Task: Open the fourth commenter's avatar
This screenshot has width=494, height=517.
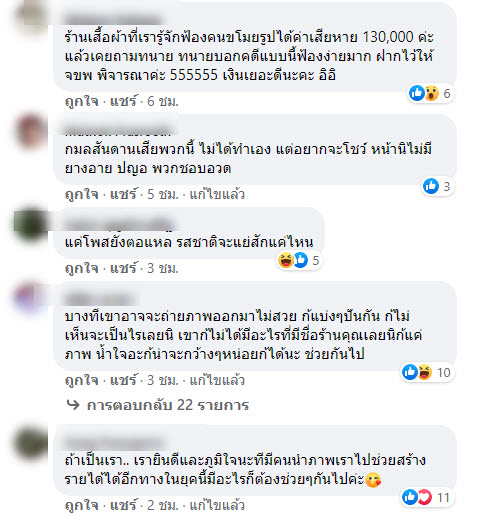Action: [29, 298]
